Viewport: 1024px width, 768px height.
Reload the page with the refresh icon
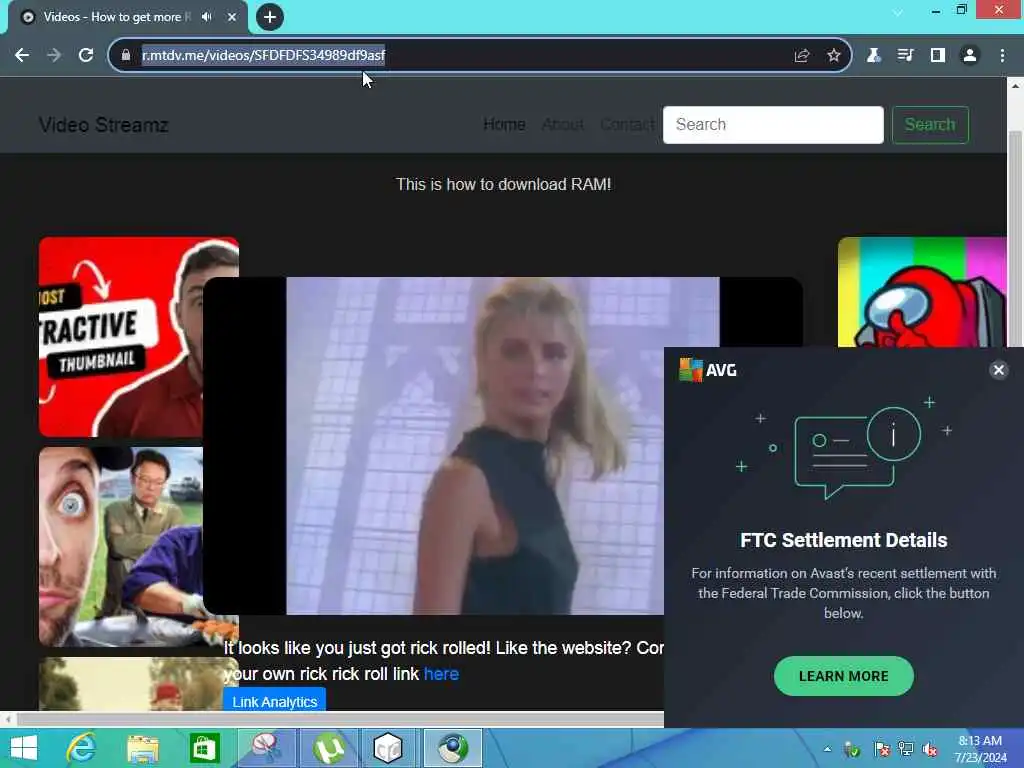86,56
